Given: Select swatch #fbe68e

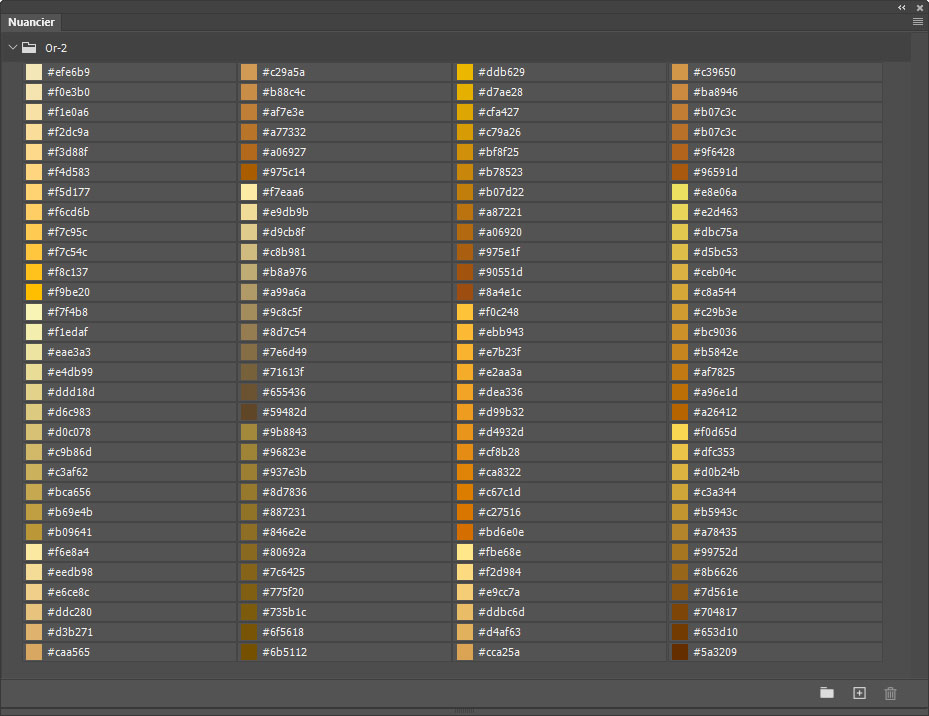Looking at the screenshot, I should (465, 552).
